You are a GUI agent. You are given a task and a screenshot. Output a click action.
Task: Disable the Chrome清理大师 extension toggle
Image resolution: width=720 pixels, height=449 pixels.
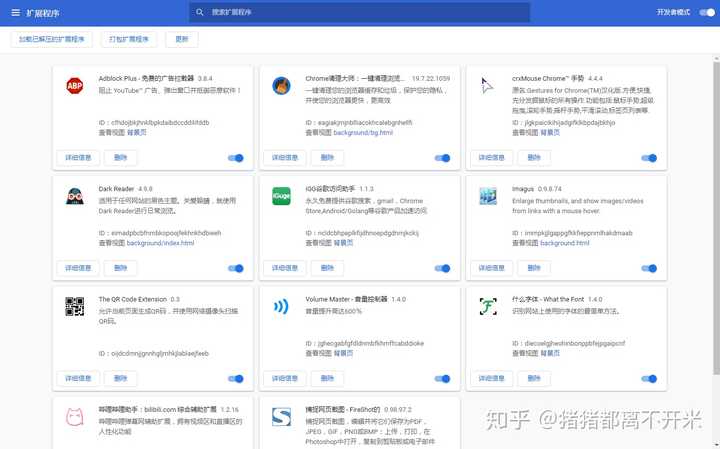click(x=443, y=158)
